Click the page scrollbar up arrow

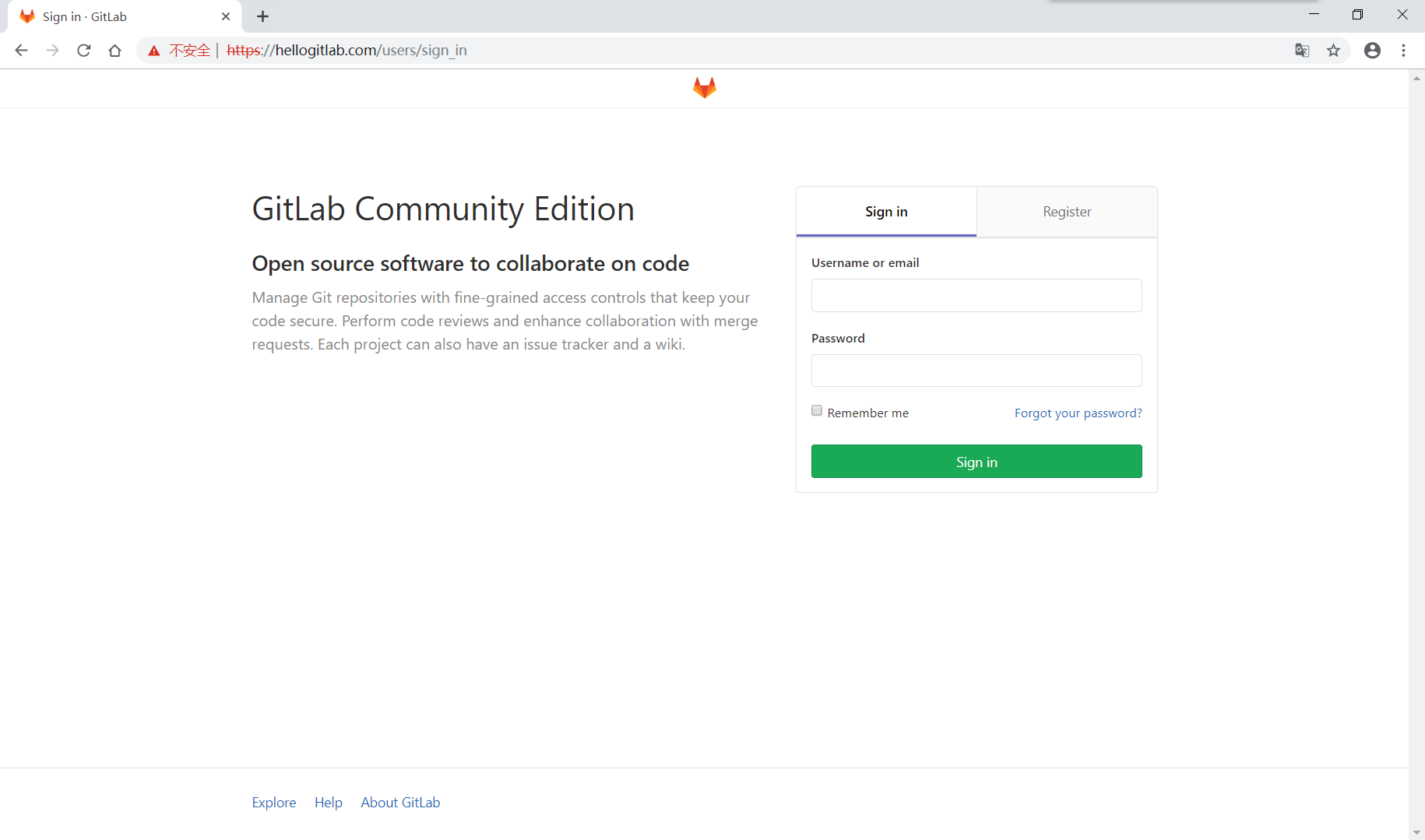[1416, 78]
